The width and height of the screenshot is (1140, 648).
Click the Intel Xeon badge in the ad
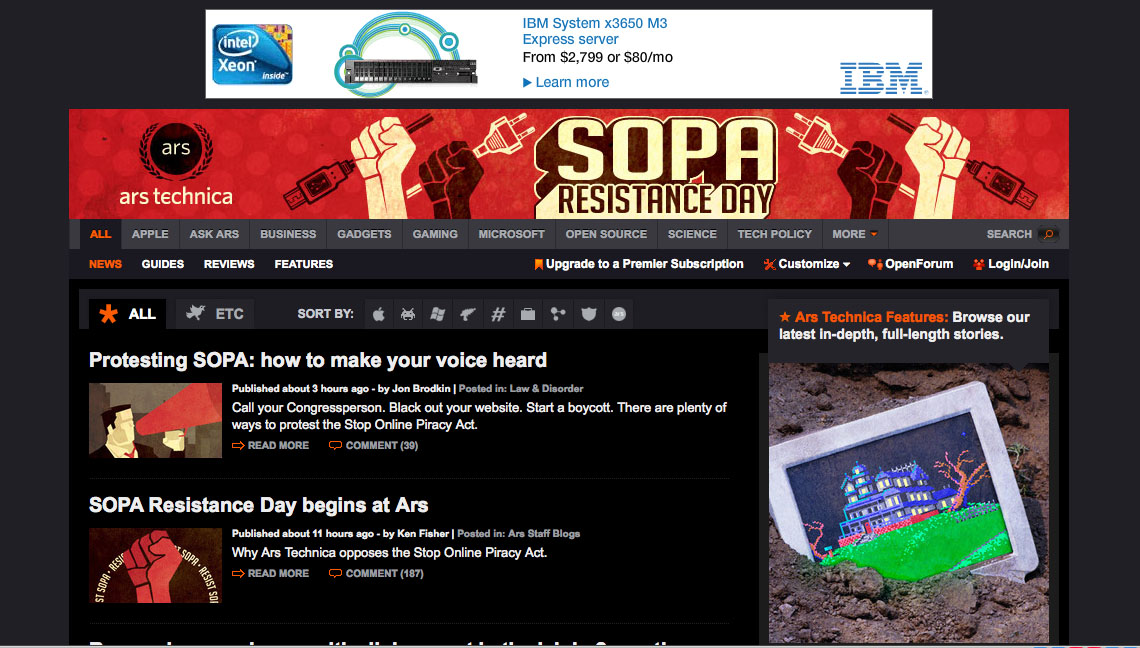252,54
